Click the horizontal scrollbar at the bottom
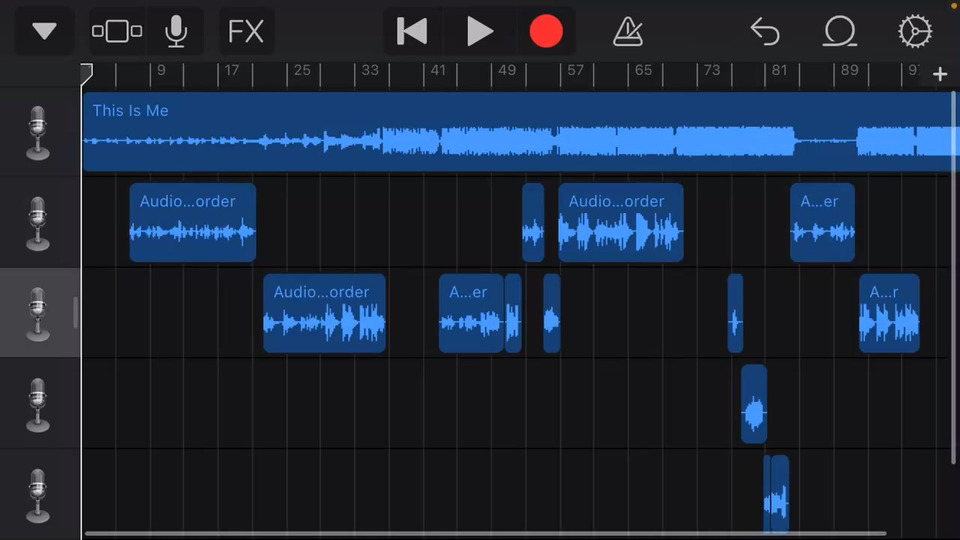The width and height of the screenshot is (960, 540). pos(486,533)
